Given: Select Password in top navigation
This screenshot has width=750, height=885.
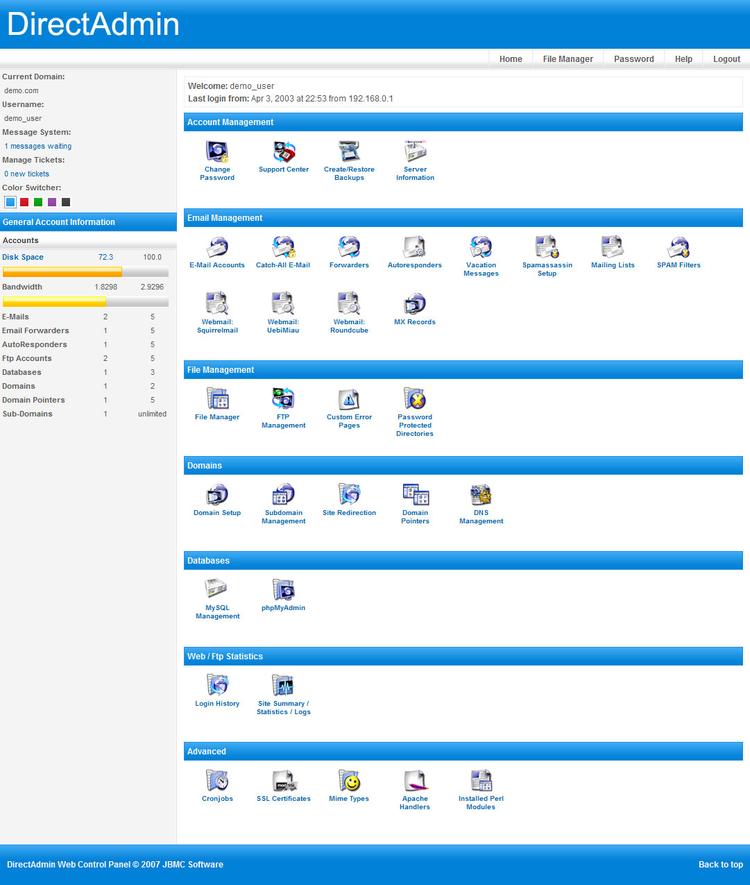Looking at the screenshot, I should (x=634, y=59).
